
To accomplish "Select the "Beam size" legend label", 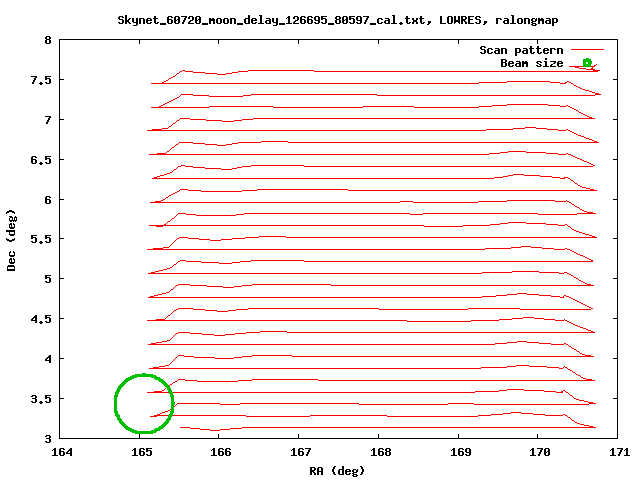I will [532, 63].
